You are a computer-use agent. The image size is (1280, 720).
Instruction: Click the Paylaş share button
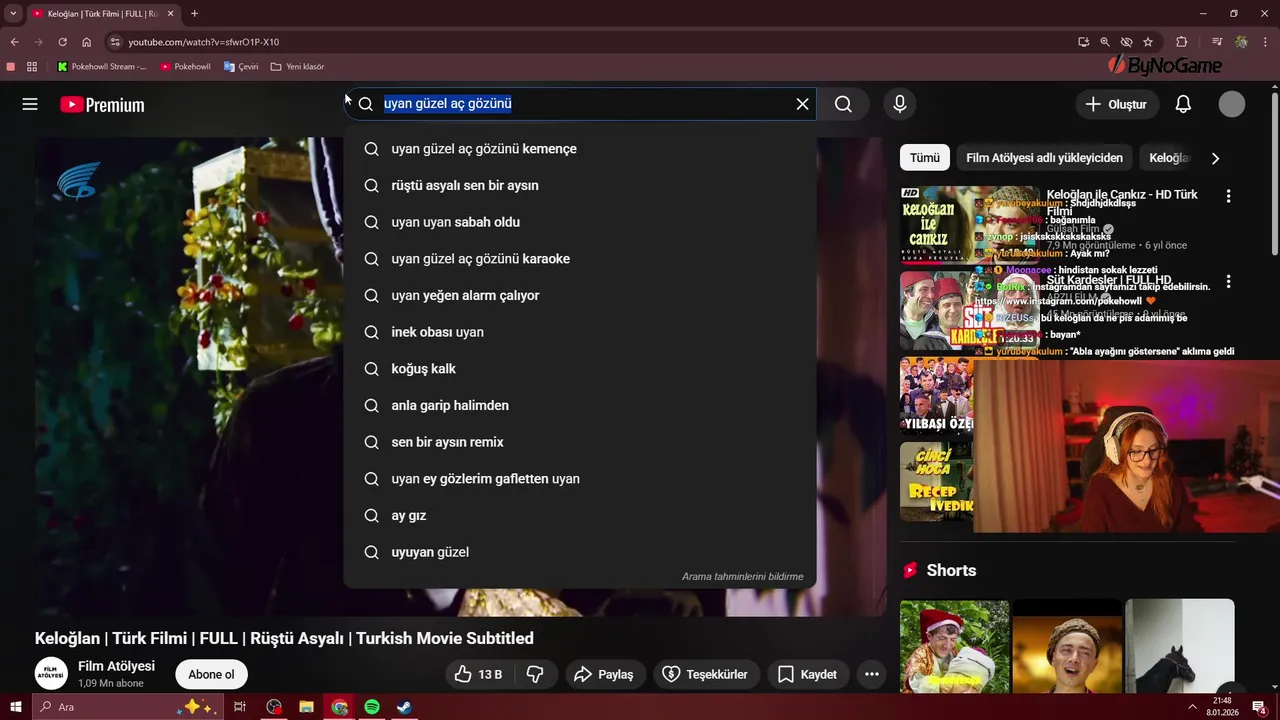click(x=605, y=675)
